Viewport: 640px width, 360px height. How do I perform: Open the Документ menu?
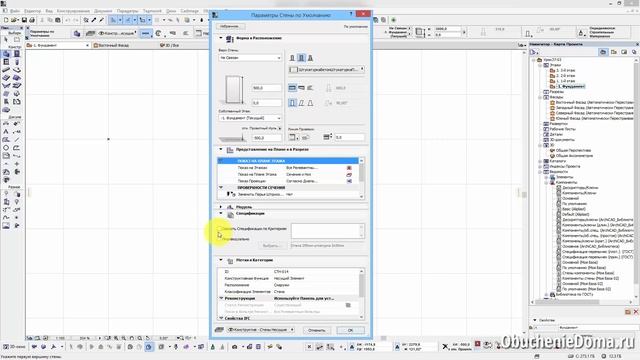pyautogui.click(x=103, y=11)
